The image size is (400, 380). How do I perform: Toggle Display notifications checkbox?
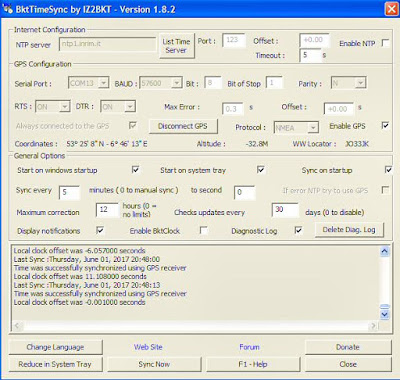[x=100, y=230]
